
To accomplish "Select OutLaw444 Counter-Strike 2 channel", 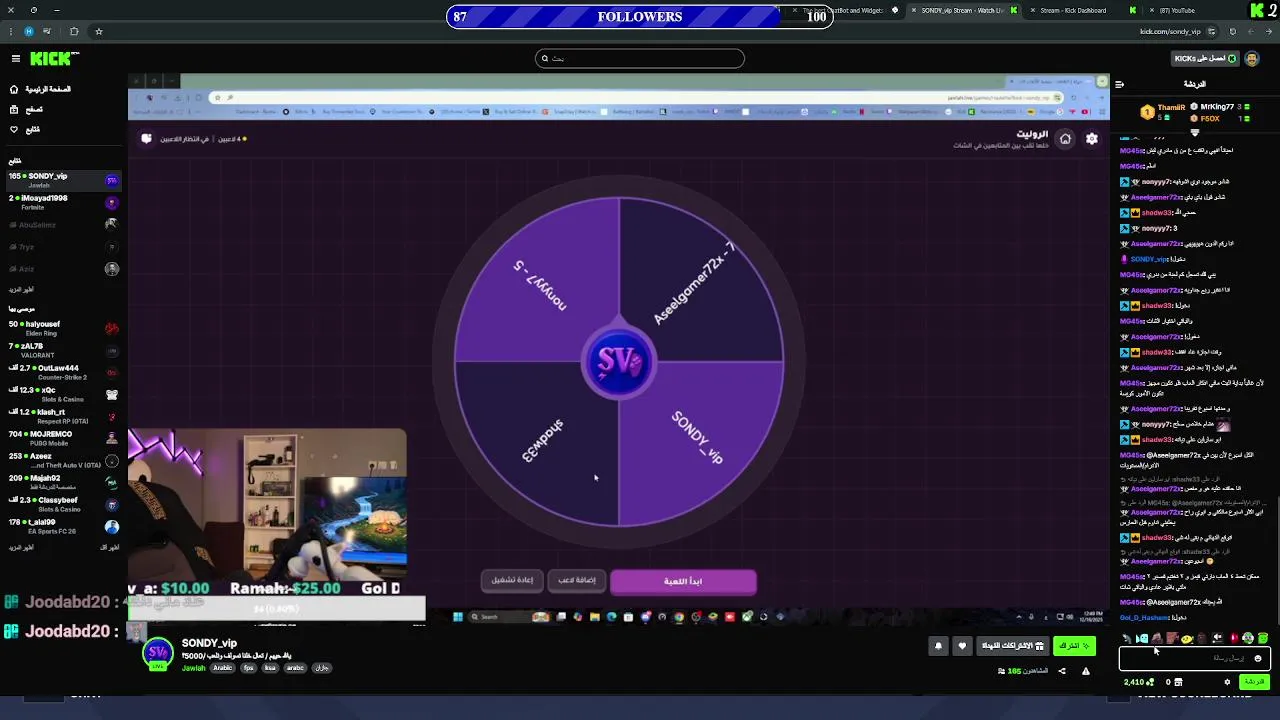I will 64,372.
